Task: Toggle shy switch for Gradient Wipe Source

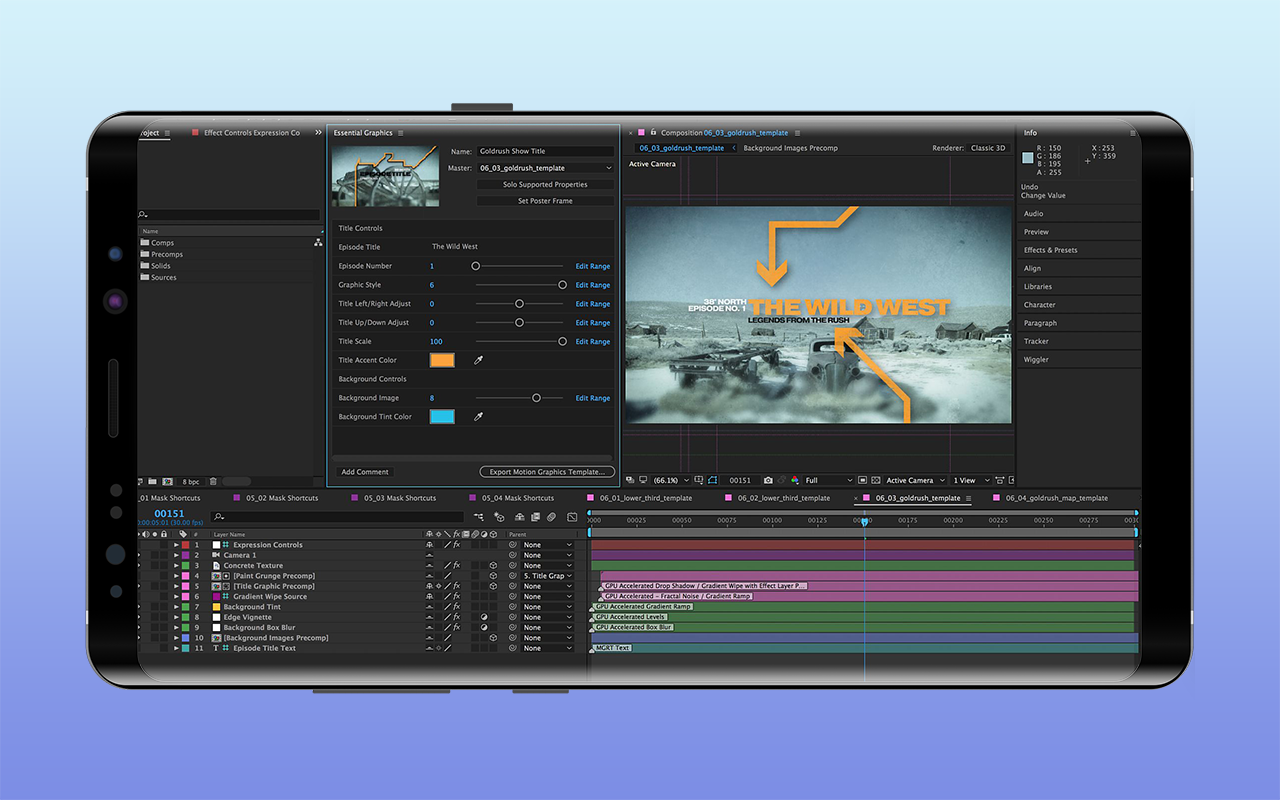Action: pyautogui.click(x=429, y=597)
